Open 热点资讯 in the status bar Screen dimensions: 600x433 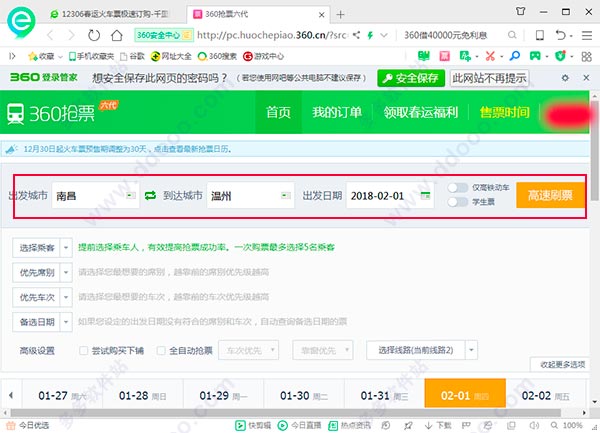349,425
